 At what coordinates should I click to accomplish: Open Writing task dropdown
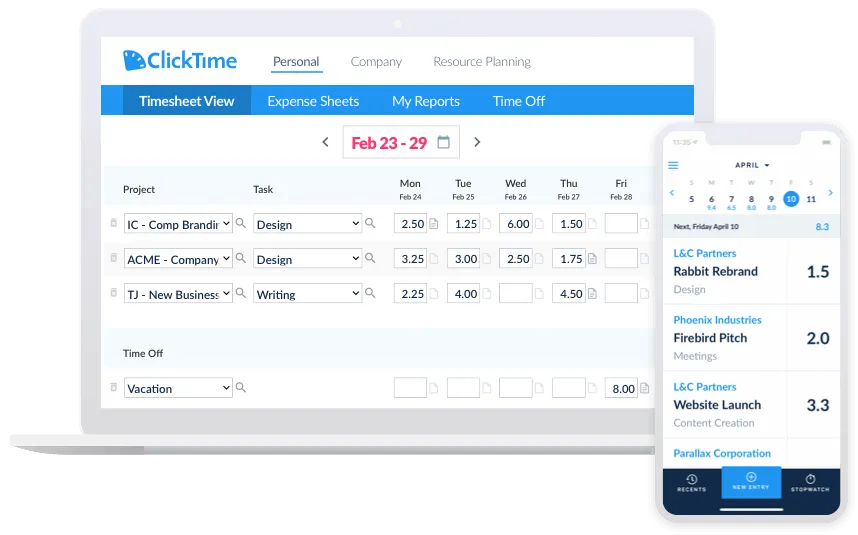307,294
